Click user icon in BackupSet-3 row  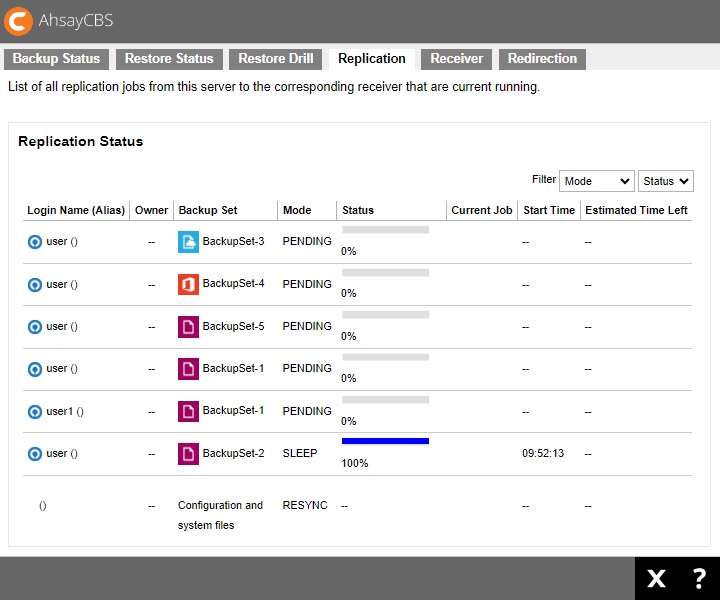point(35,242)
